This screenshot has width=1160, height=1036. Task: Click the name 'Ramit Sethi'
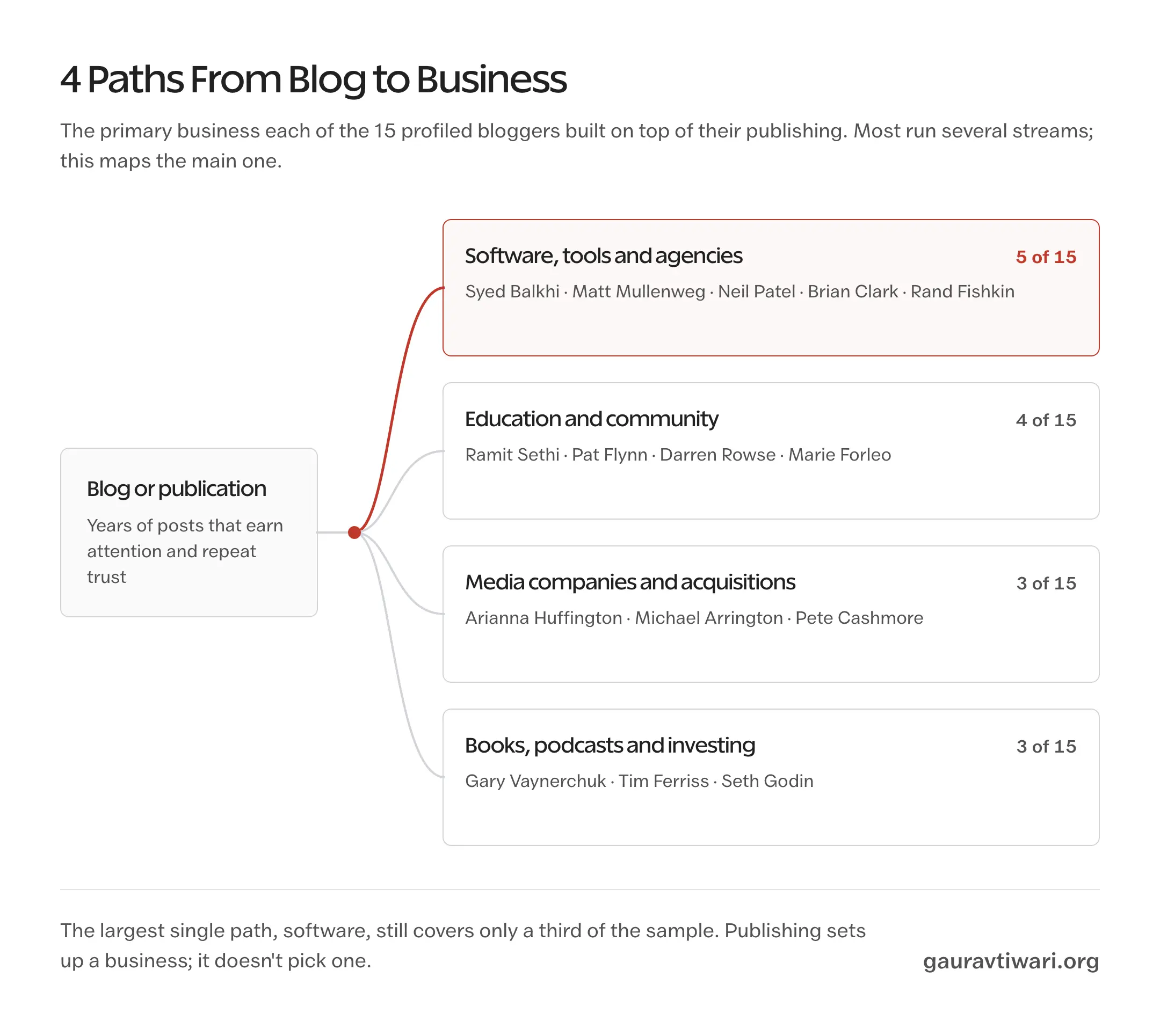[512, 455]
